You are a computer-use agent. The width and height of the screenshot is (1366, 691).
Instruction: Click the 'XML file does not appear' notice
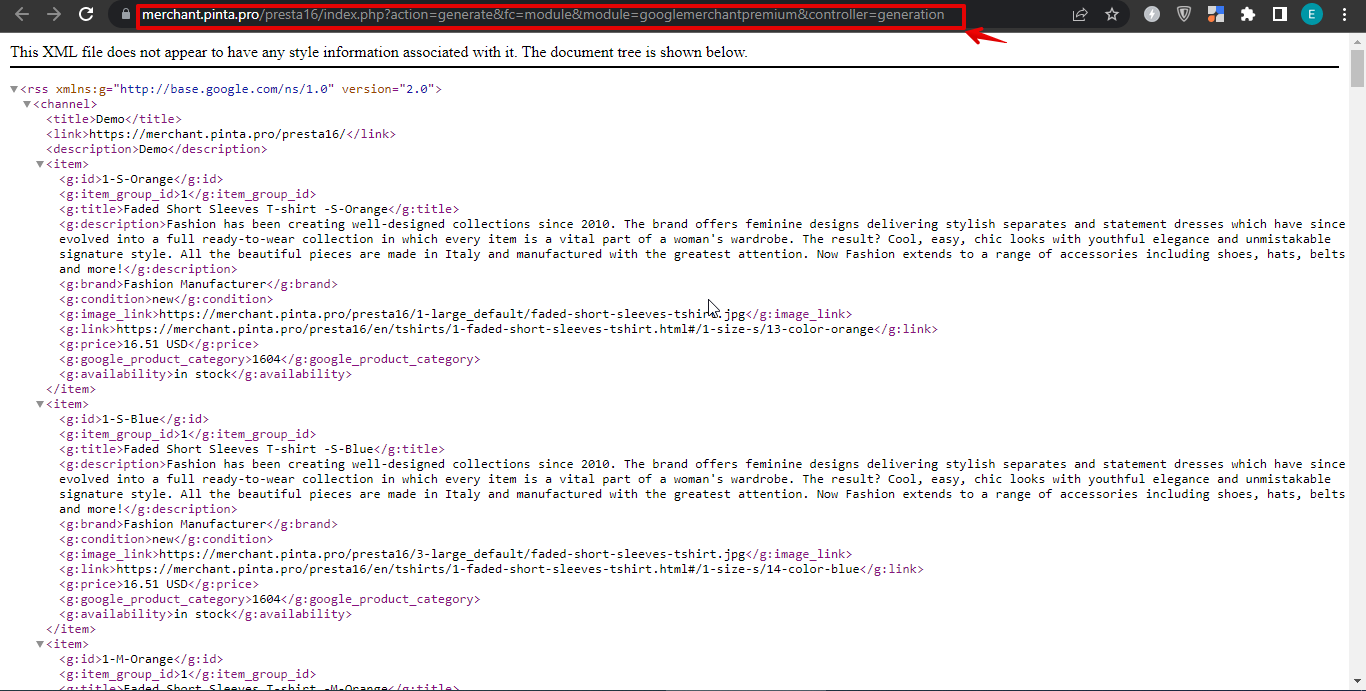(x=378, y=52)
